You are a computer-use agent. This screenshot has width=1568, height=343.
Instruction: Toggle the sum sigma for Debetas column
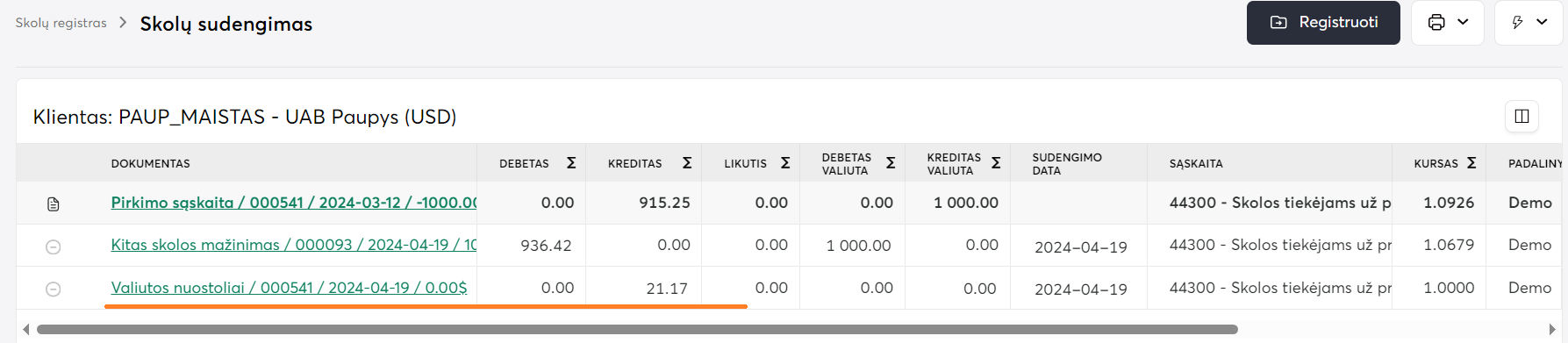571,163
